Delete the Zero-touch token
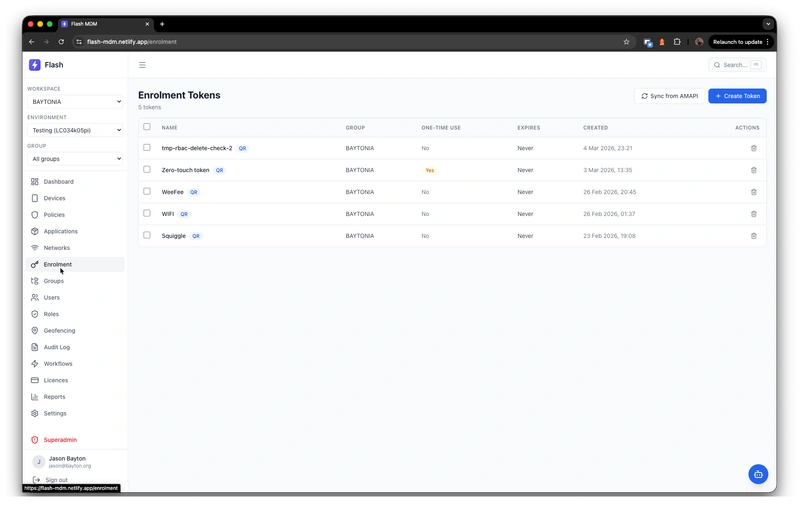This screenshot has height=523, width=800. 754,170
